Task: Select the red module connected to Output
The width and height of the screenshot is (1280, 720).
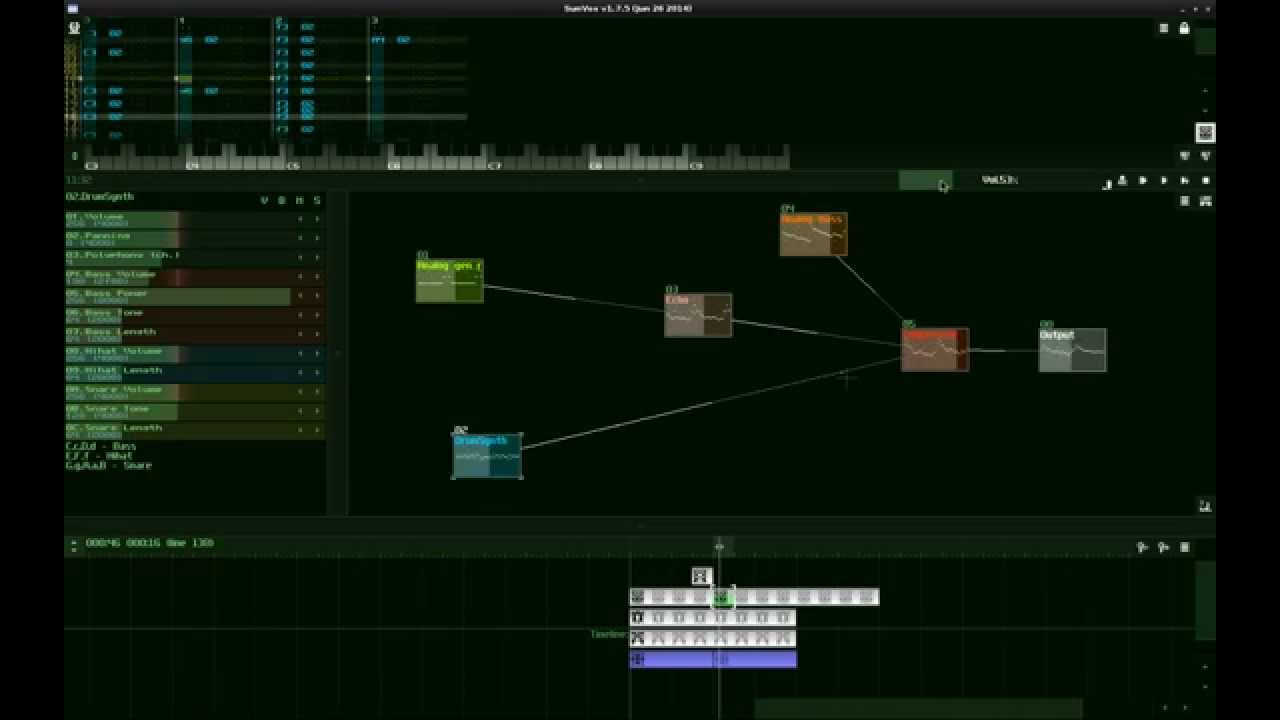Action: (x=935, y=350)
